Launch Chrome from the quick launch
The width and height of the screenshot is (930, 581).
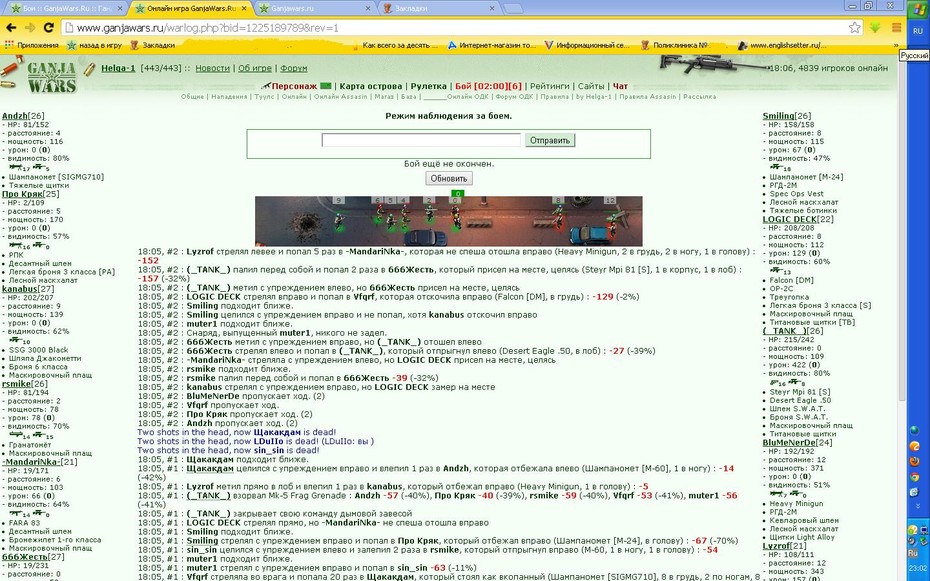coord(914,475)
